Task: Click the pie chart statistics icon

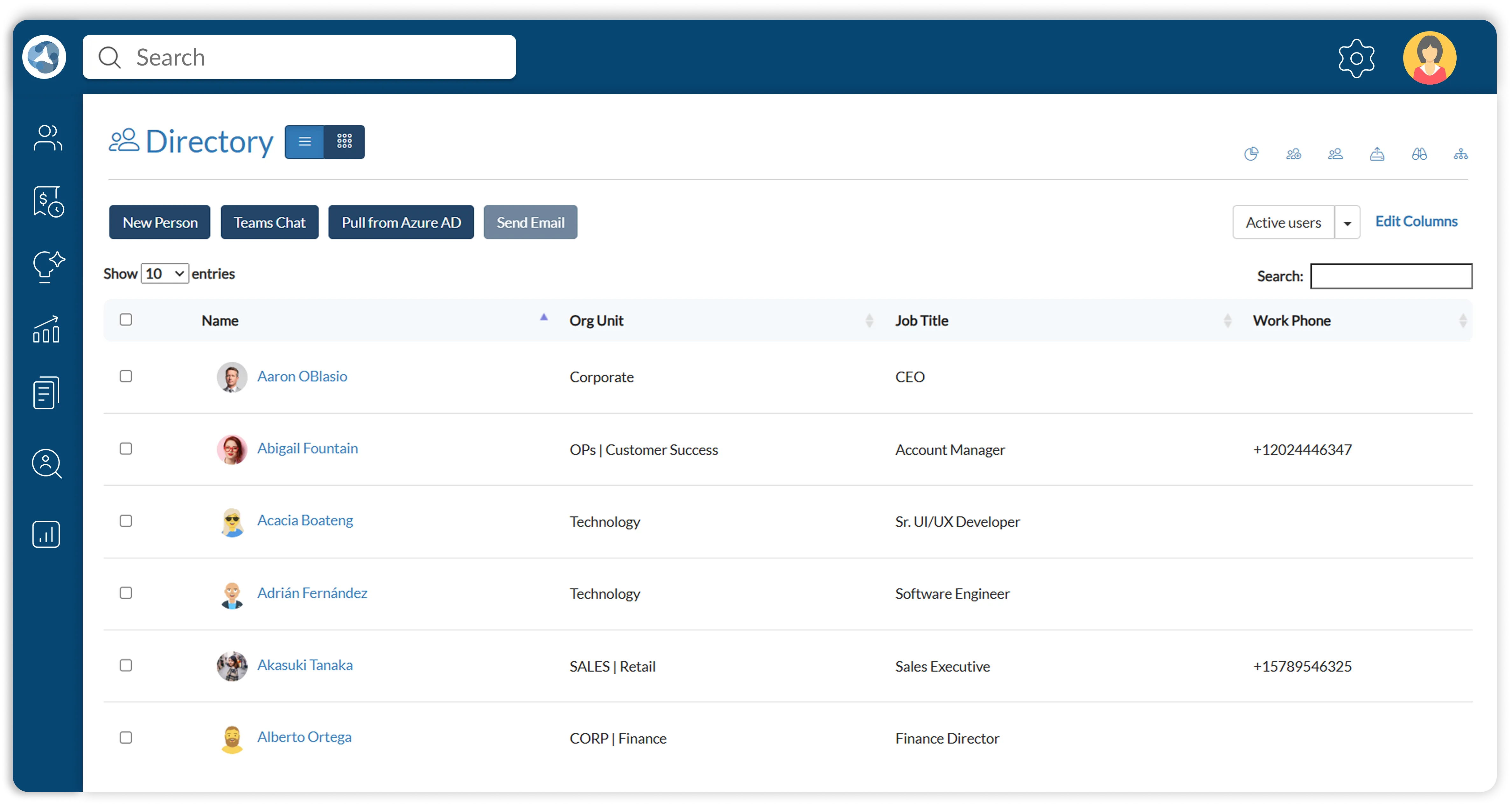Action: coord(1251,154)
